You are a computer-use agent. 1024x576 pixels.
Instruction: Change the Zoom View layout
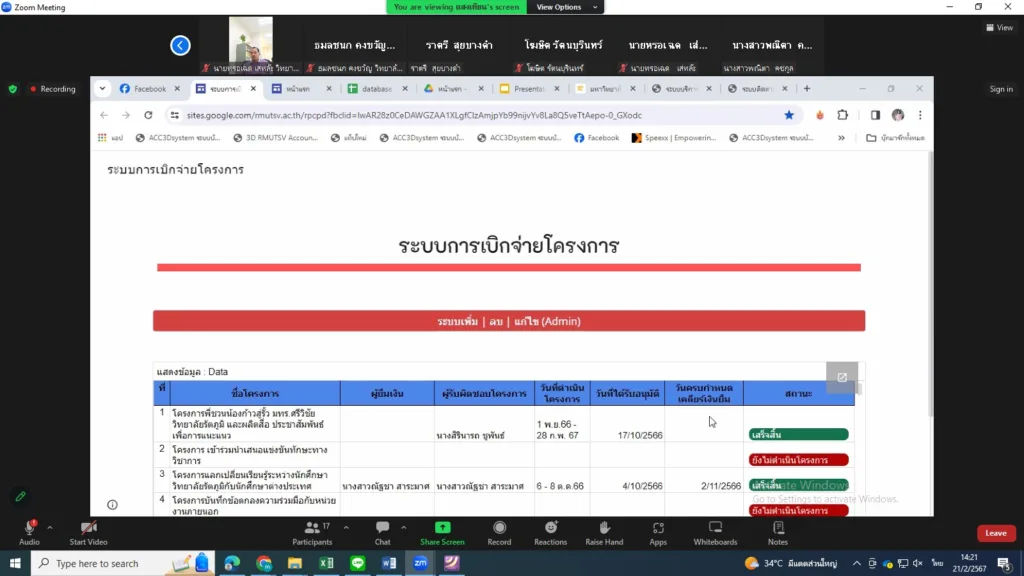(x=1000, y=27)
